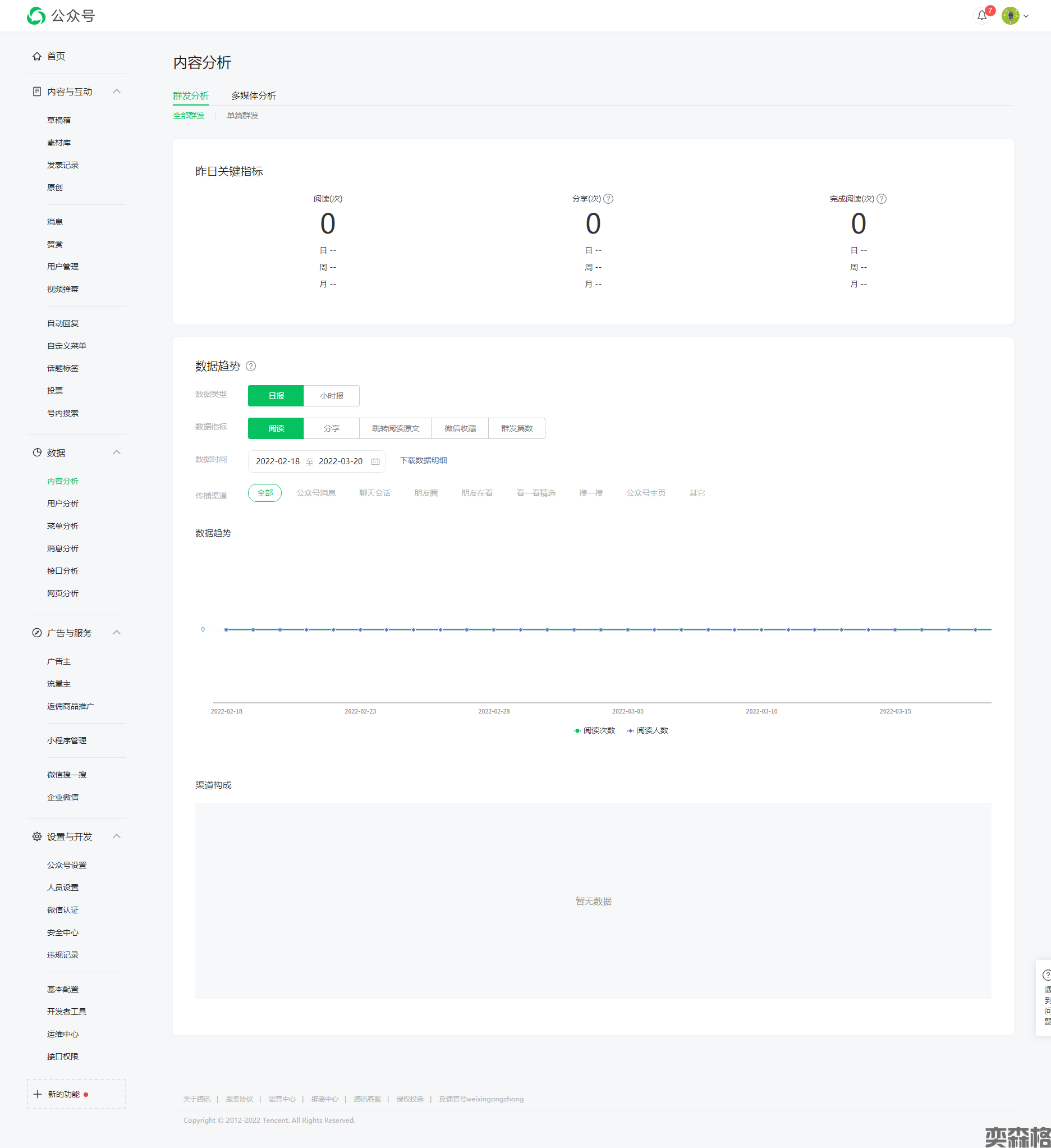This screenshot has width=1051, height=1148.
Task: Click the 公众号 logo icon
Action: 36,16
